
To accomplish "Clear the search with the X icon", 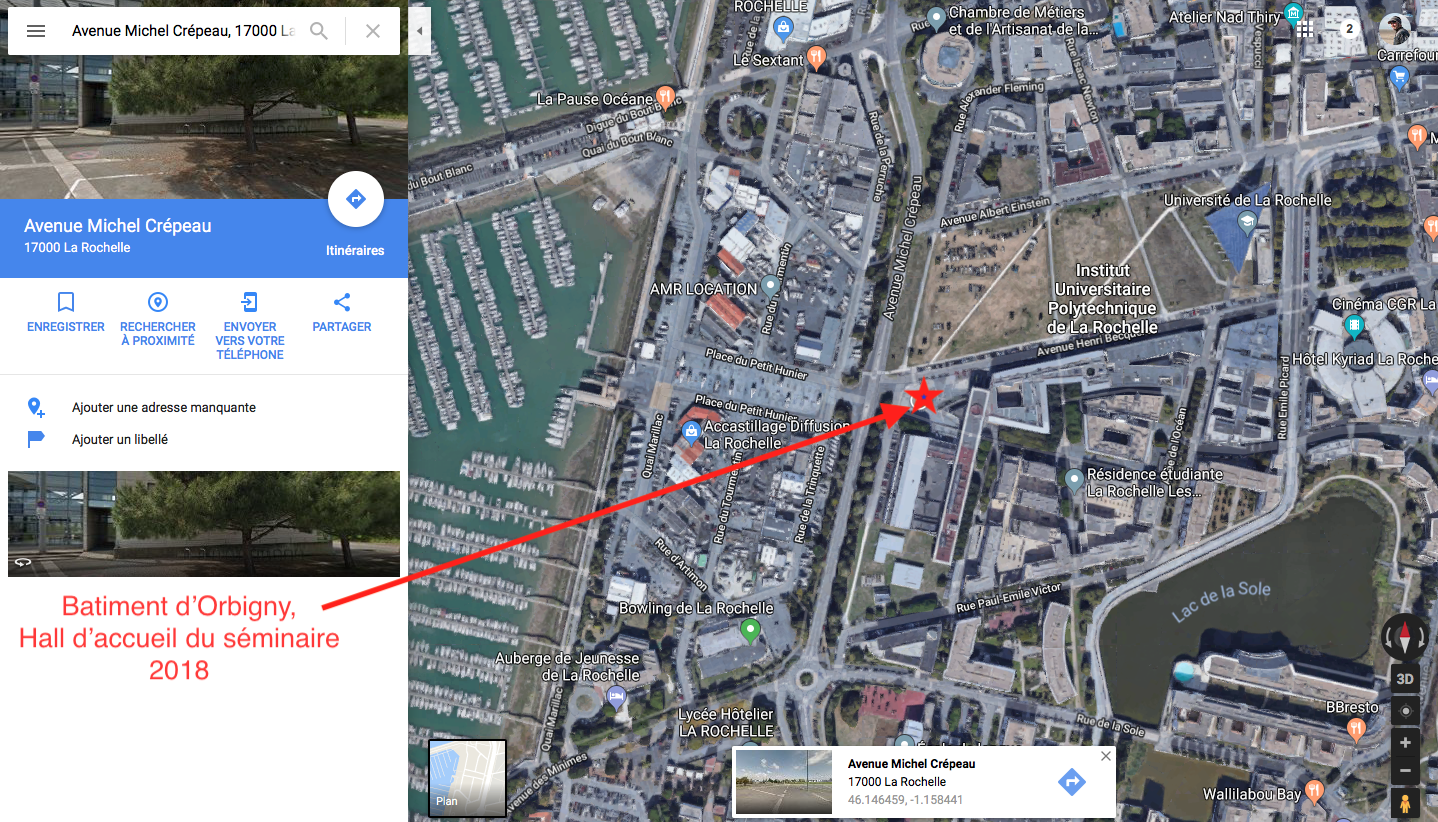I will point(373,31).
